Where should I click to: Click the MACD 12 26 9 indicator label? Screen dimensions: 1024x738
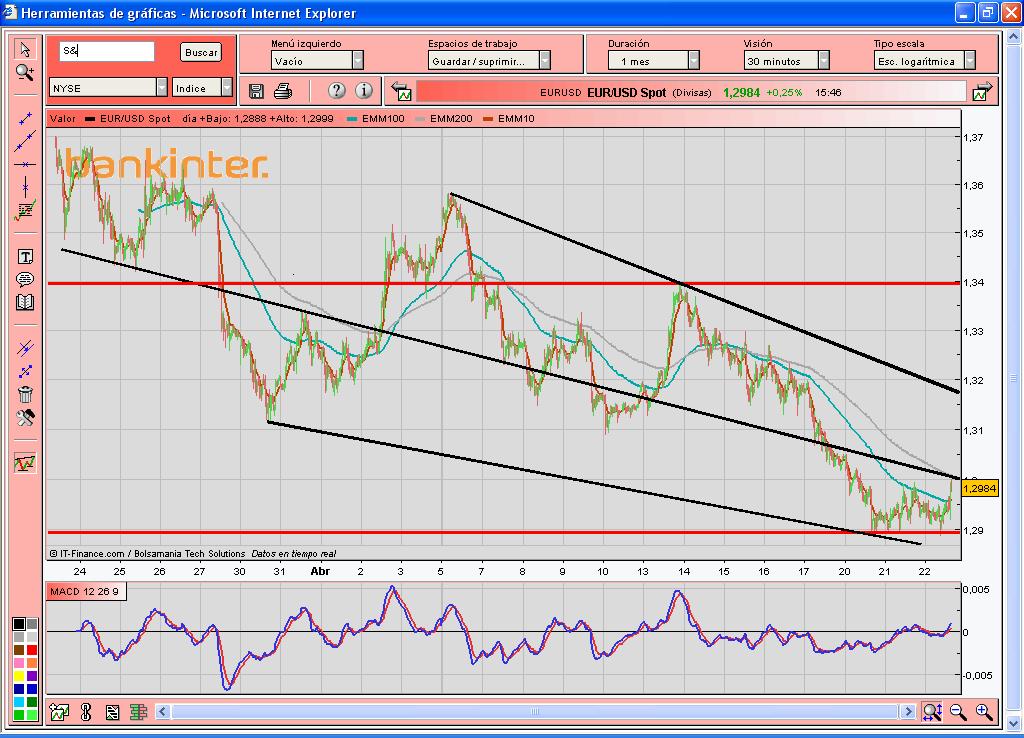pyautogui.click(x=85, y=592)
